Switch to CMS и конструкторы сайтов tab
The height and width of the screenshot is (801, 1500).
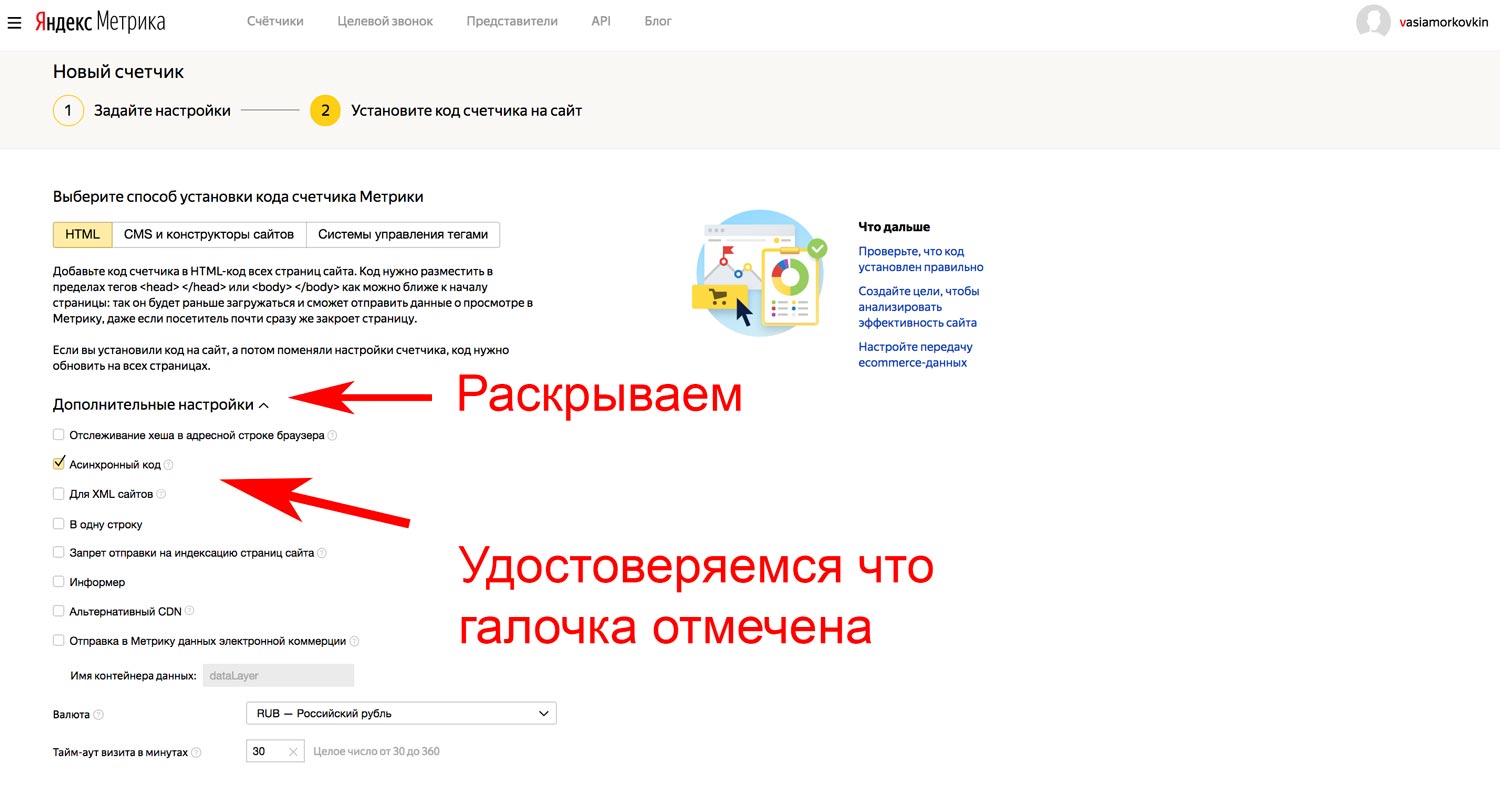point(209,235)
